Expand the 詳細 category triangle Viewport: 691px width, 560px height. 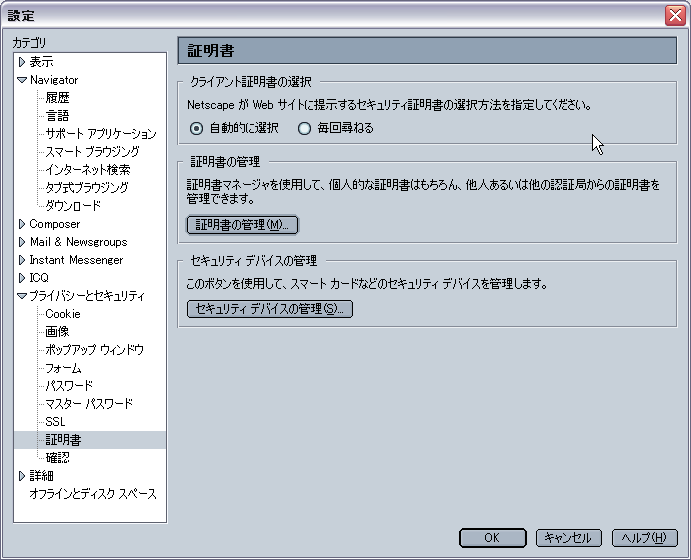pos(22,476)
